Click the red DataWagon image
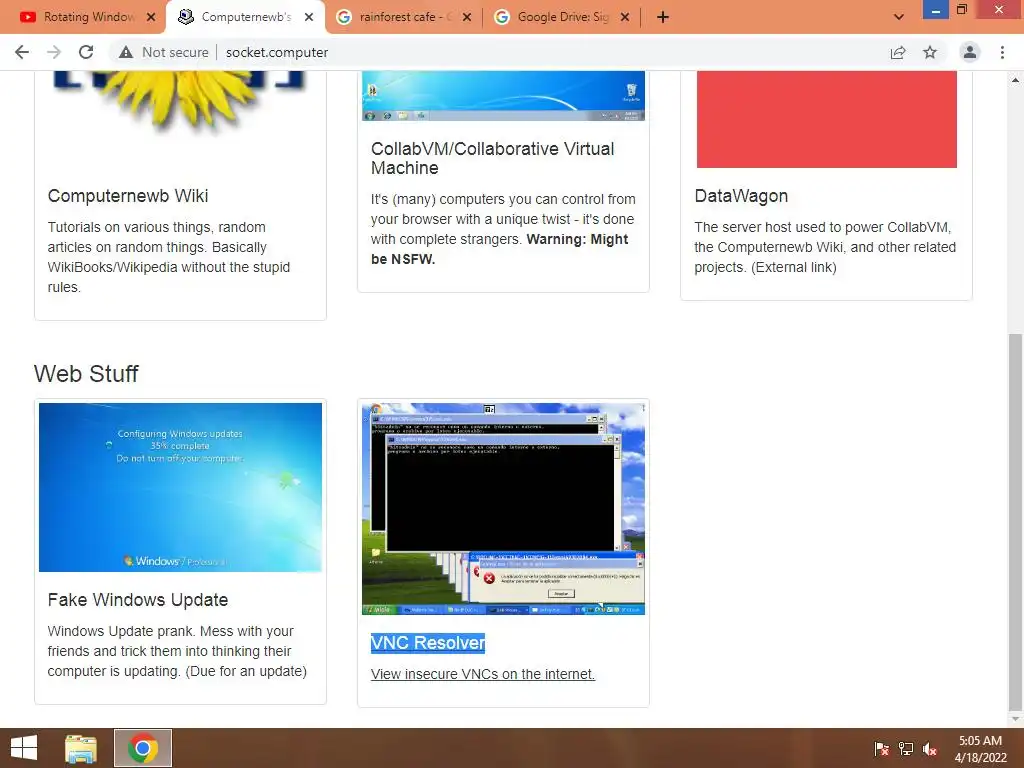Image resolution: width=1024 pixels, height=768 pixels. point(827,120)
